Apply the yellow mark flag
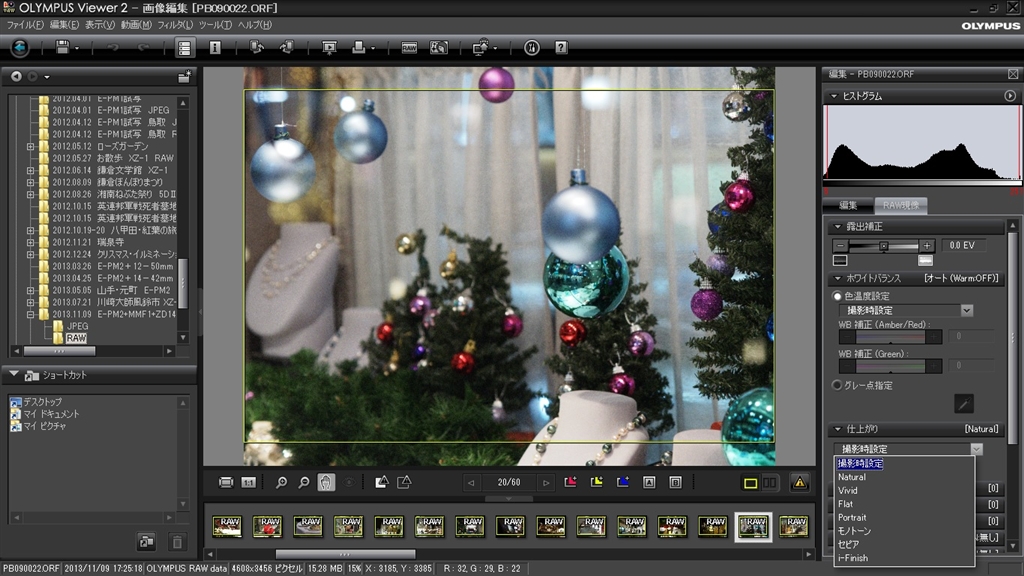 pyautogui.click(x=596, y=482)
